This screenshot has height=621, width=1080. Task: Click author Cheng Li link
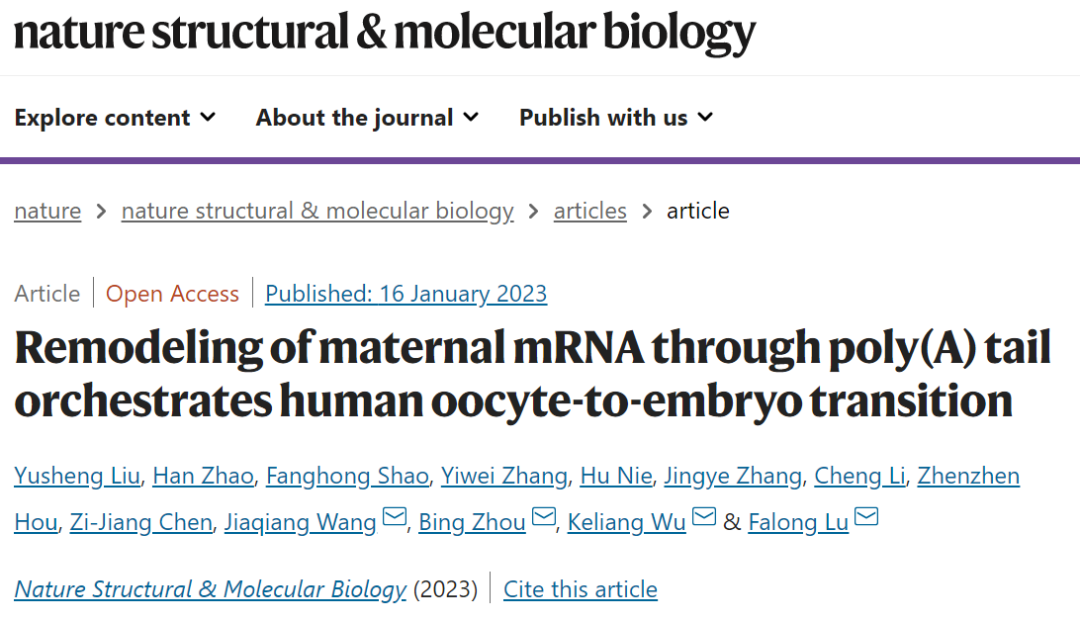(x=860, y=476)
